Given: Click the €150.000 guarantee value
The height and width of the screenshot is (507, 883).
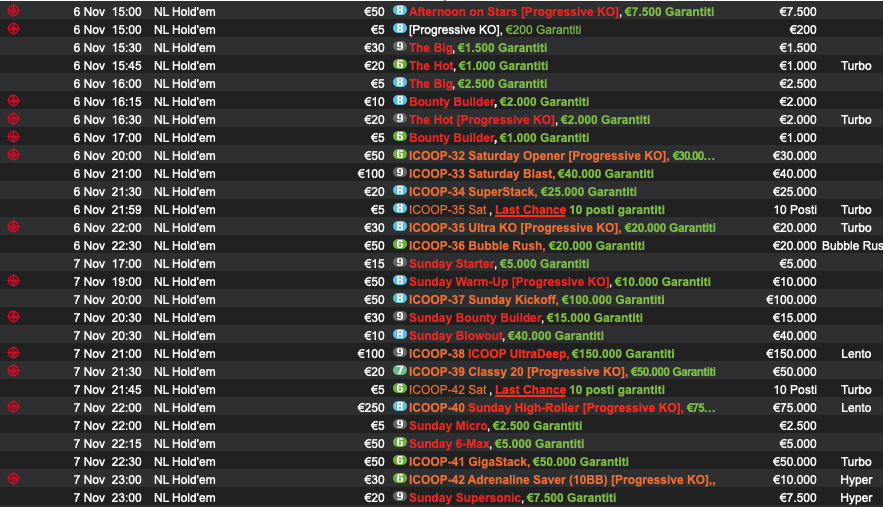Looking at the screenshot, I should (791, 354).
